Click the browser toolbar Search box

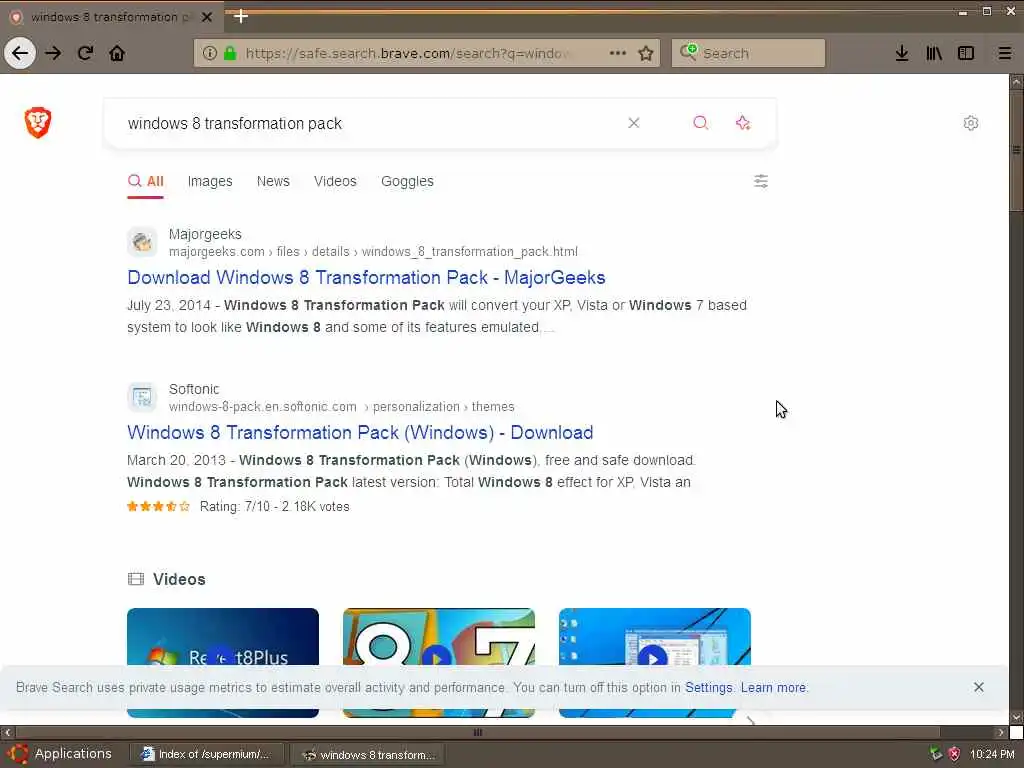[748, 53]
